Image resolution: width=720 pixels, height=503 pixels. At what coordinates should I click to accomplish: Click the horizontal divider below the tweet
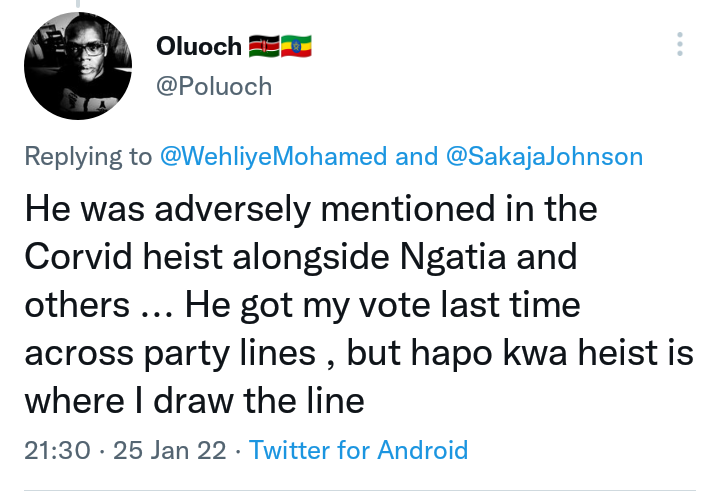coord(360,491)
